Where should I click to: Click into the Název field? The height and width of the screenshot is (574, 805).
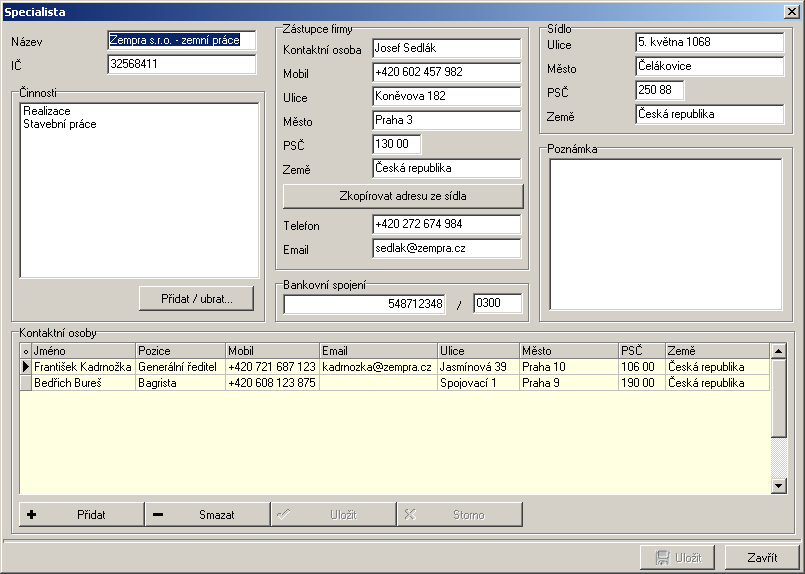(181, 40)
